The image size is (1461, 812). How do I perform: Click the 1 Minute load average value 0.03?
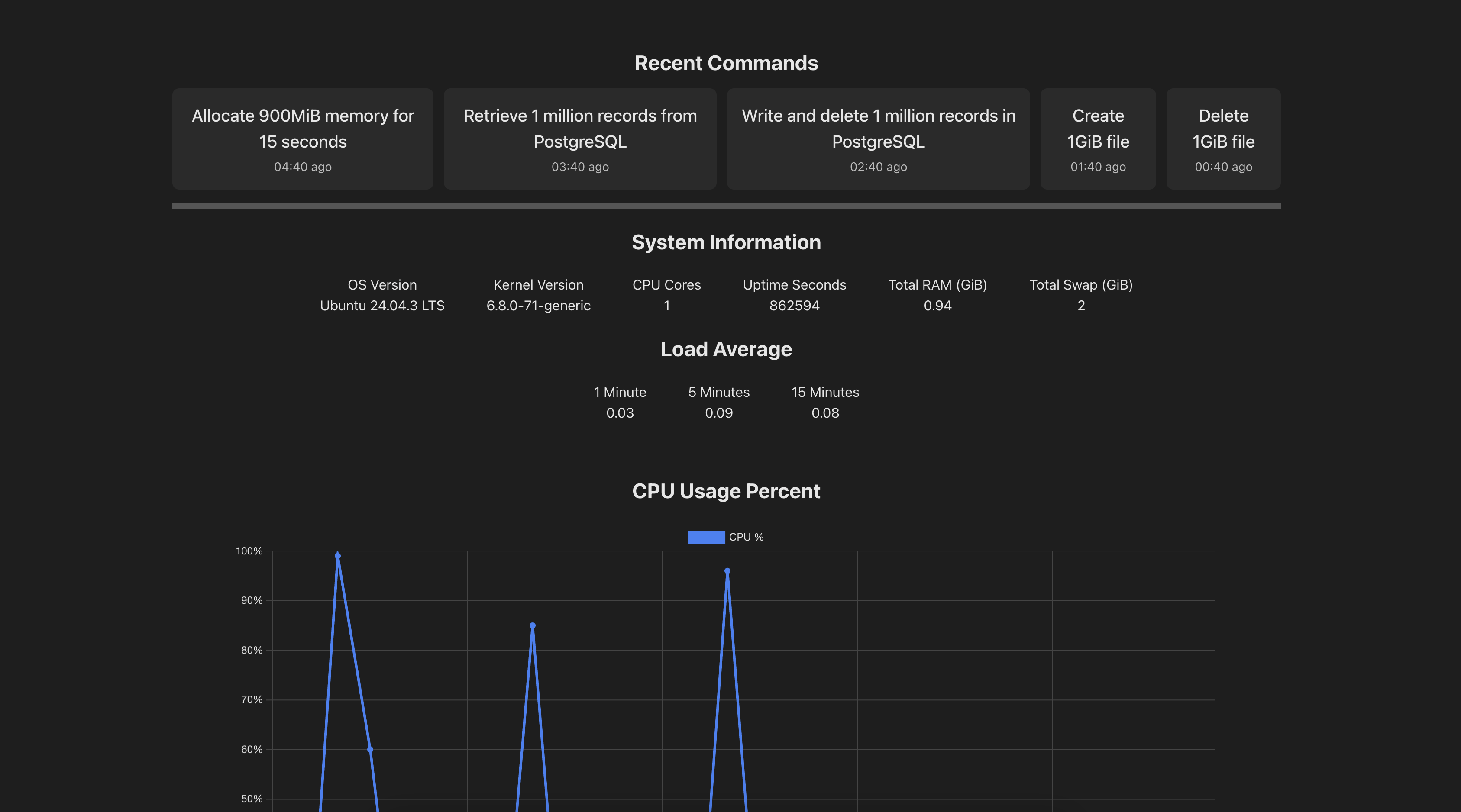pos(620,413)
